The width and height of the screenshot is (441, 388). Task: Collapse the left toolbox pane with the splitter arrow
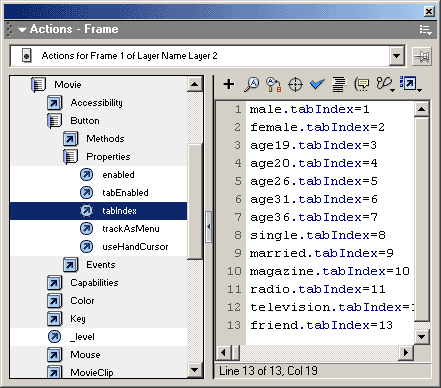pos(209,227)
